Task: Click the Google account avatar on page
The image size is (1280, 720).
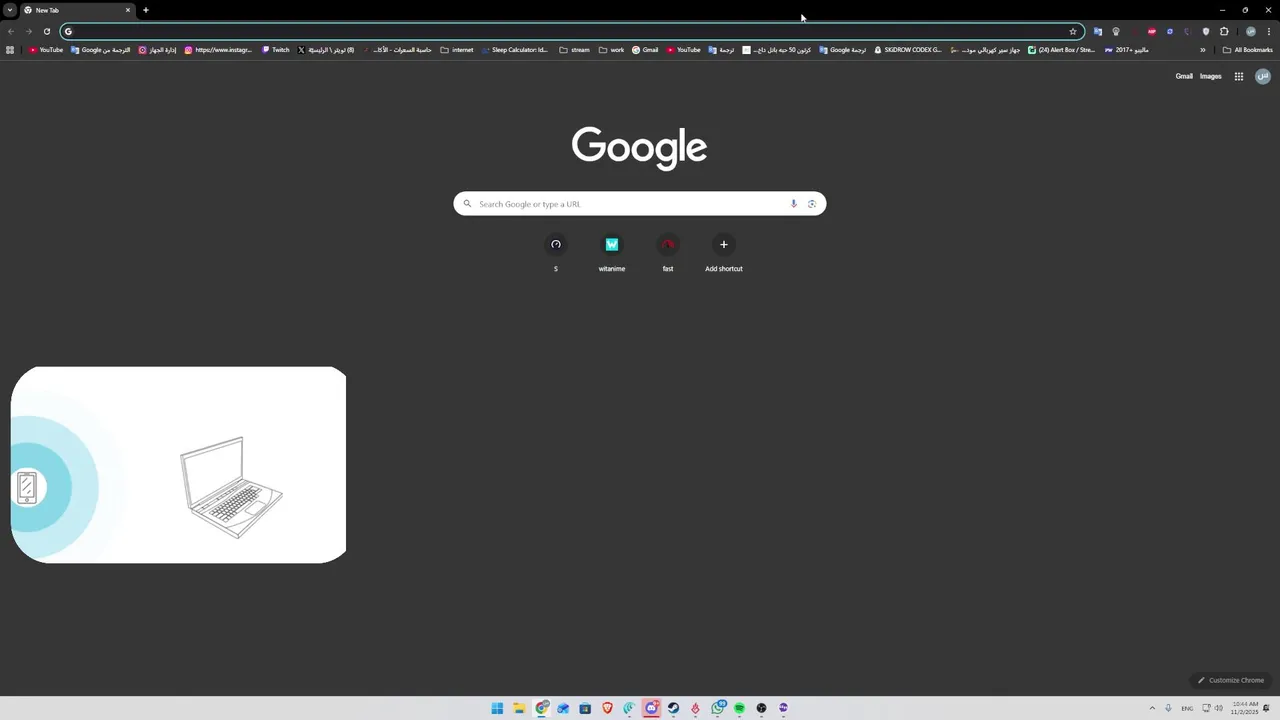Action: point(1263,76)
